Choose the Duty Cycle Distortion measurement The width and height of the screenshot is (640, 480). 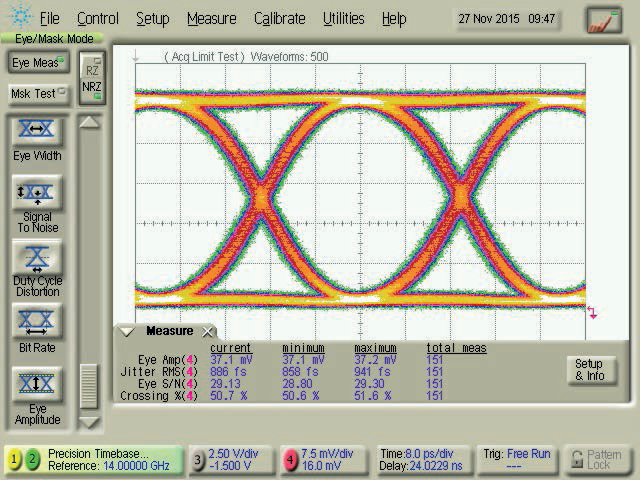[37, 258]
